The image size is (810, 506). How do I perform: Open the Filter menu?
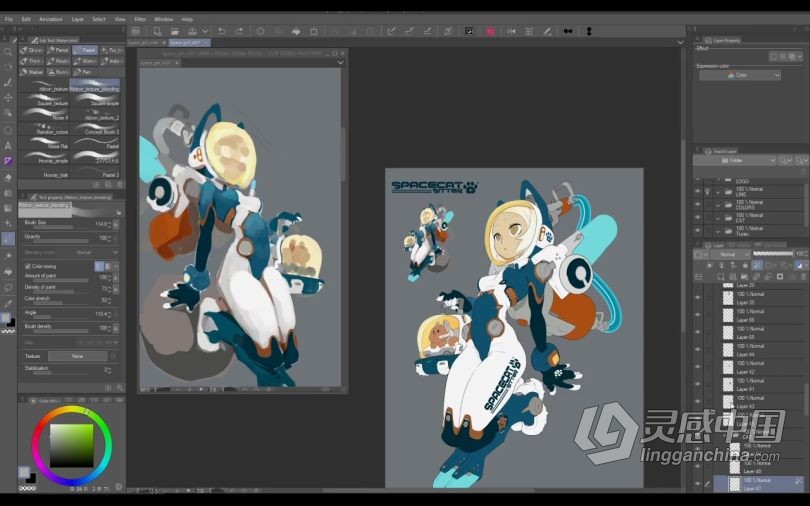(x=140, y=19)
